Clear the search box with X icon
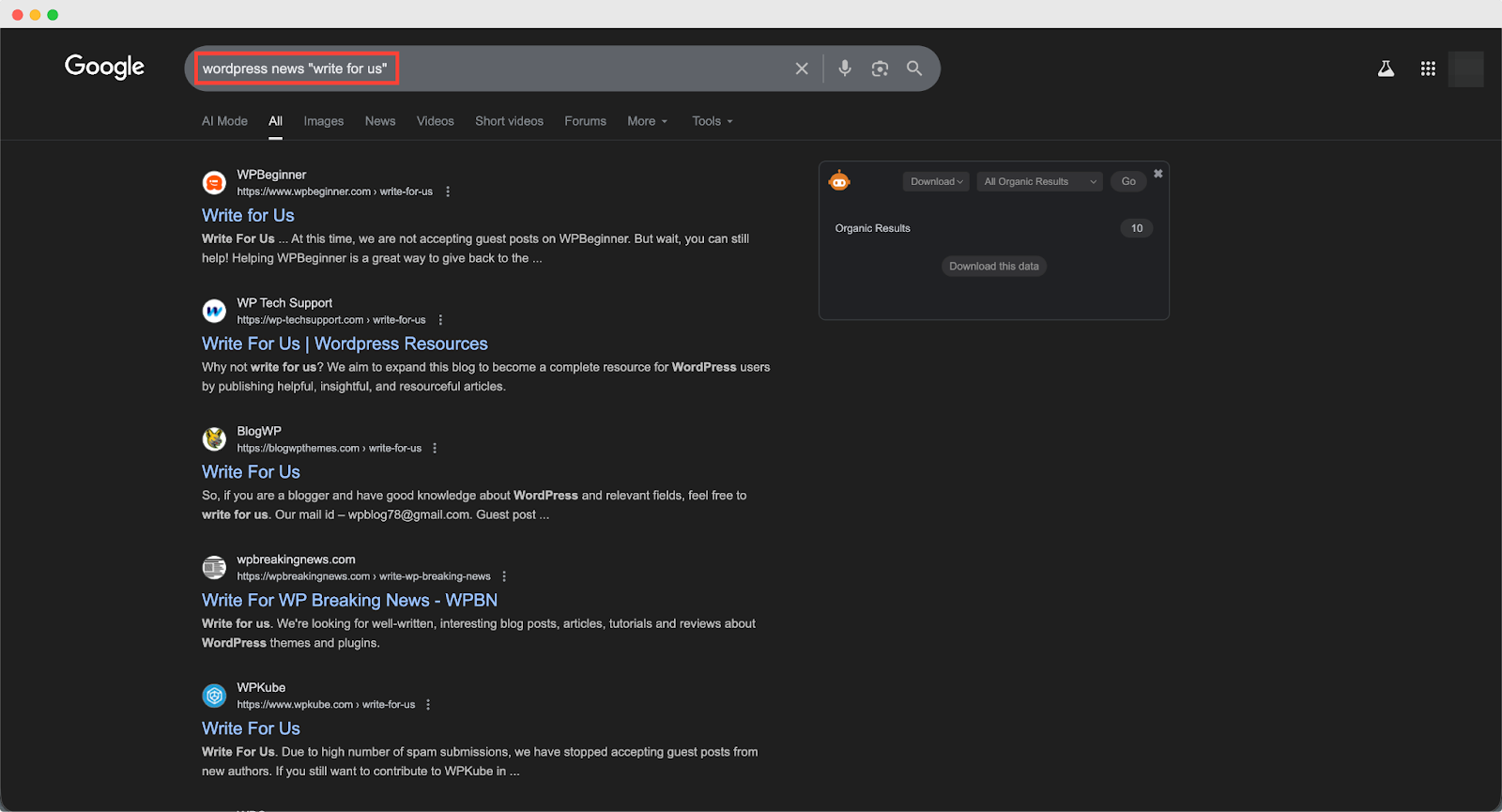The image size is (1502, 812). 802,69
